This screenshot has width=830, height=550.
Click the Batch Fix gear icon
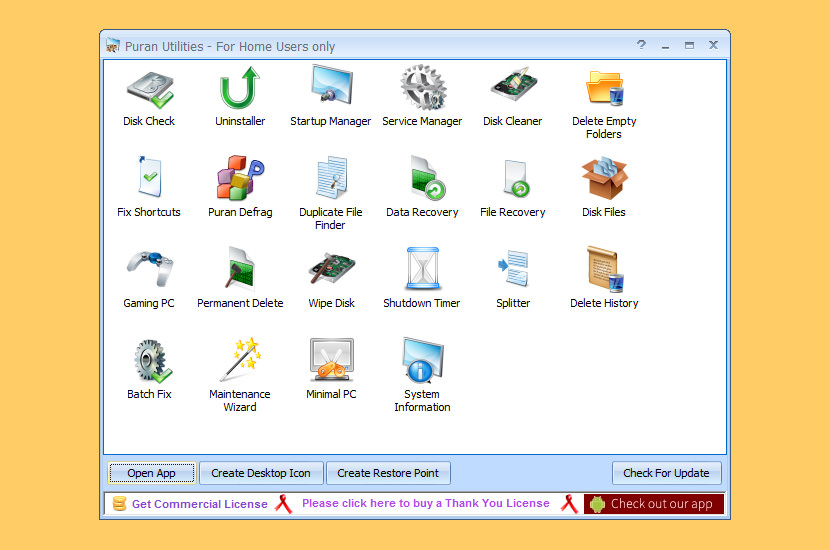[152, 360]
